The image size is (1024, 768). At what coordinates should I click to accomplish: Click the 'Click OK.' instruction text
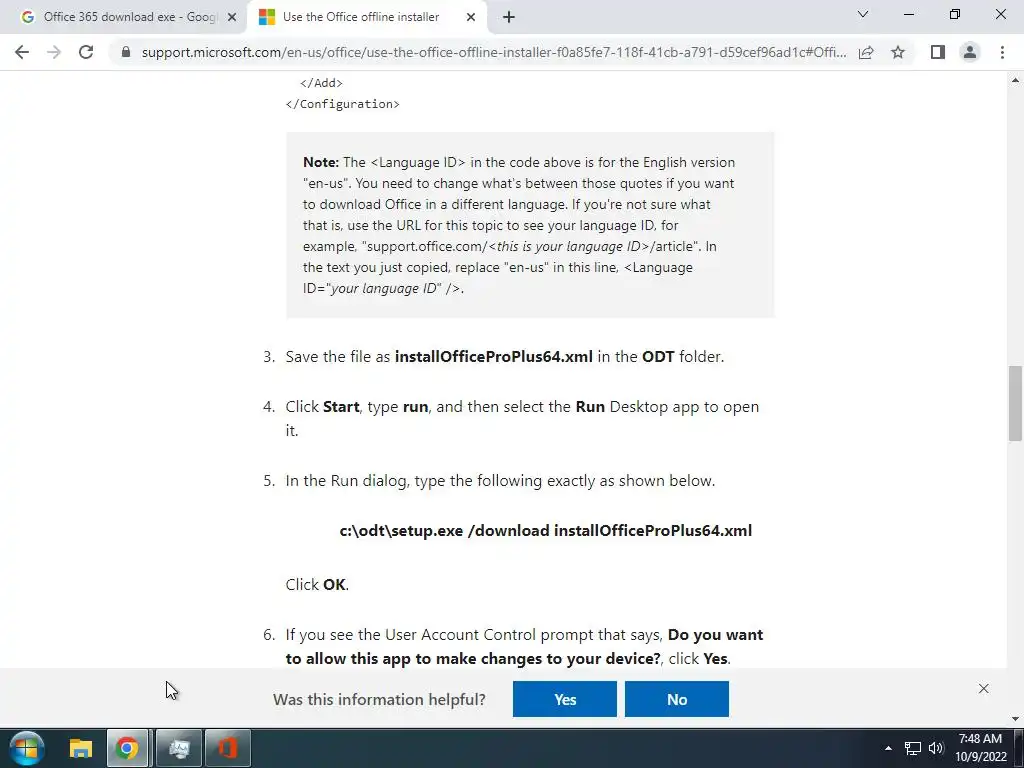point(317,584)
